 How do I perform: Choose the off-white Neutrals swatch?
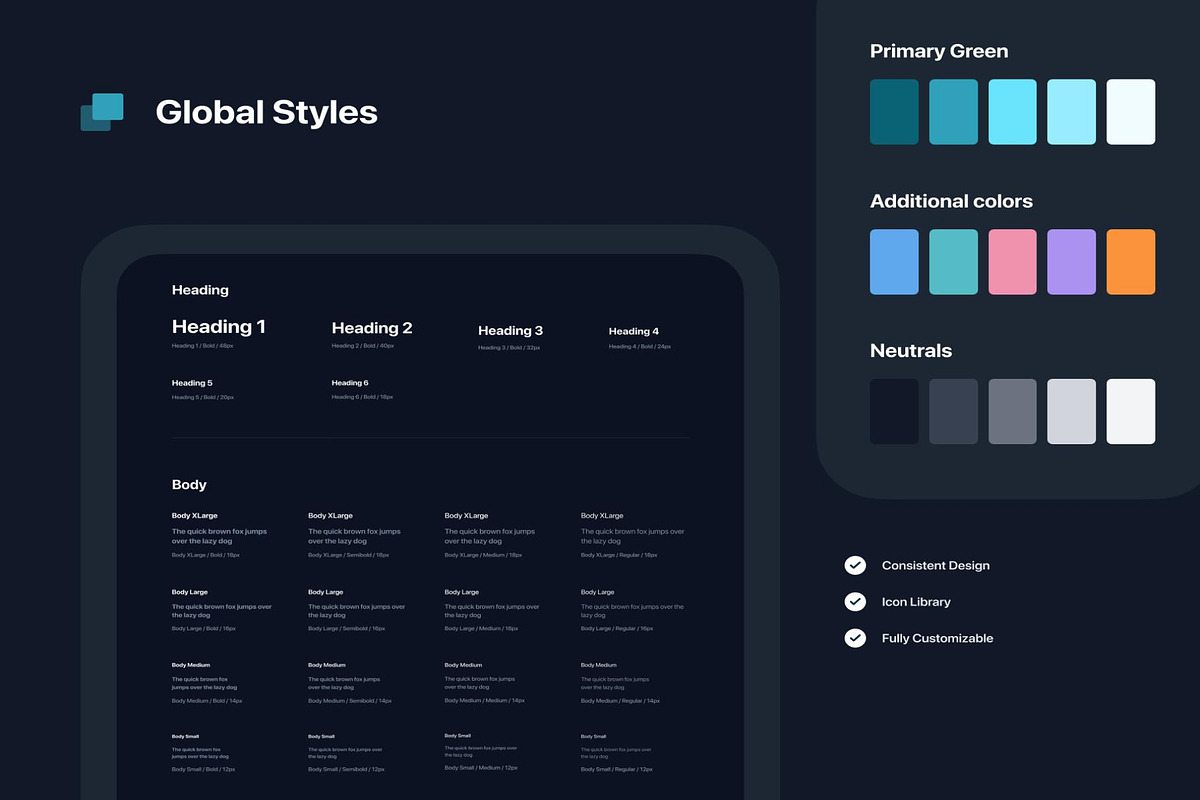click(x=1131, y=411)
